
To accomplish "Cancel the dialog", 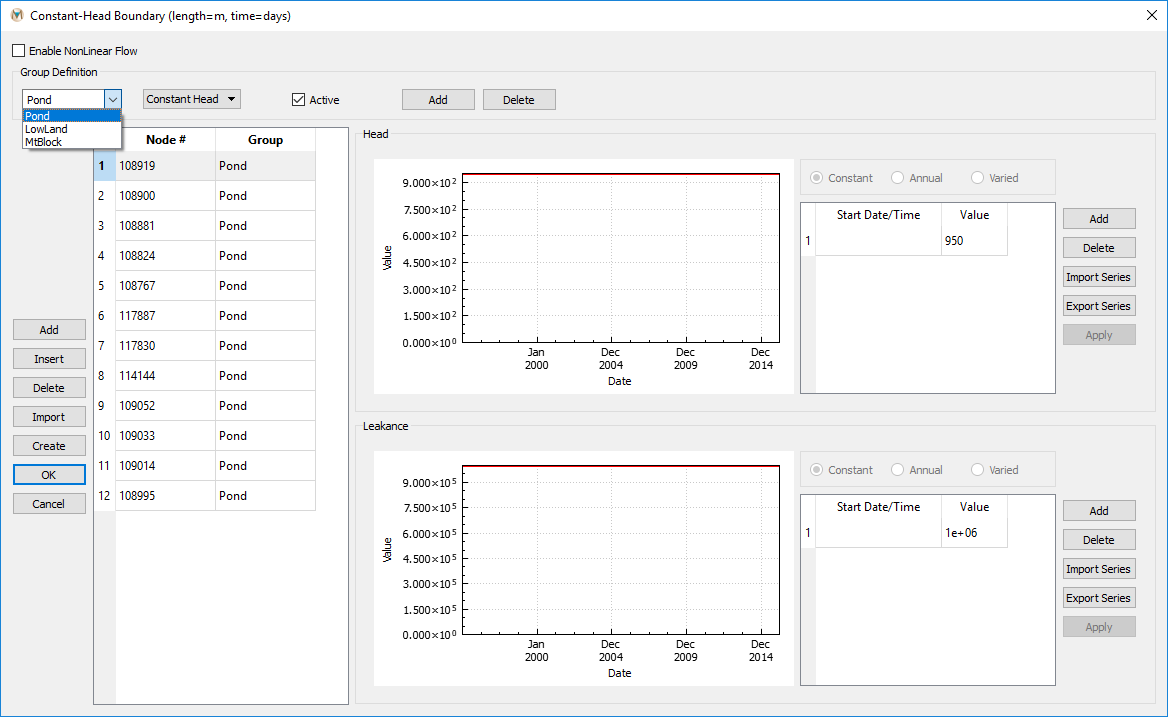I will (49, 504).
